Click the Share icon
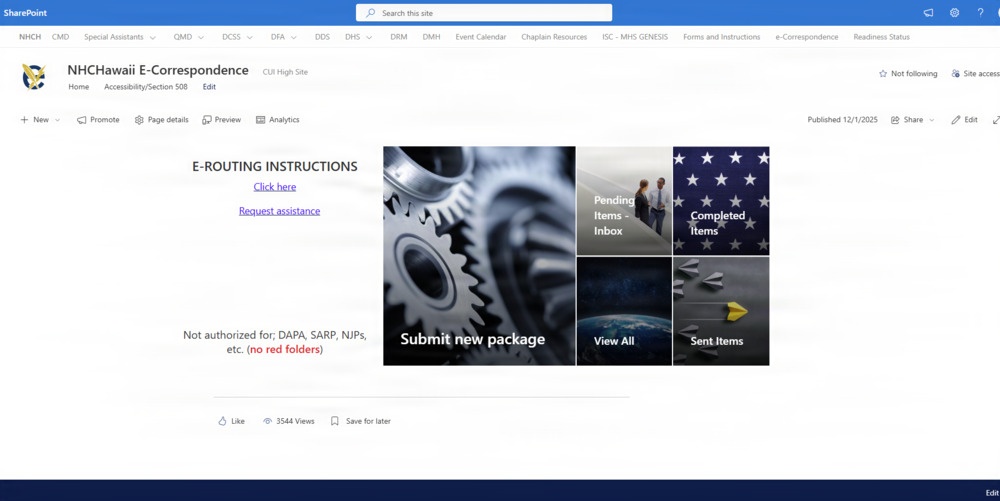1000x501 pixels. (895, 120)
